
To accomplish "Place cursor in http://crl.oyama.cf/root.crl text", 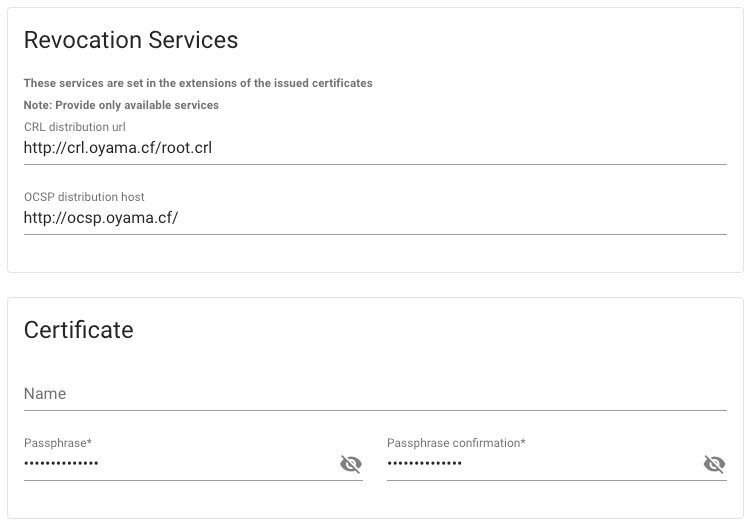I will tap(118, 148).
